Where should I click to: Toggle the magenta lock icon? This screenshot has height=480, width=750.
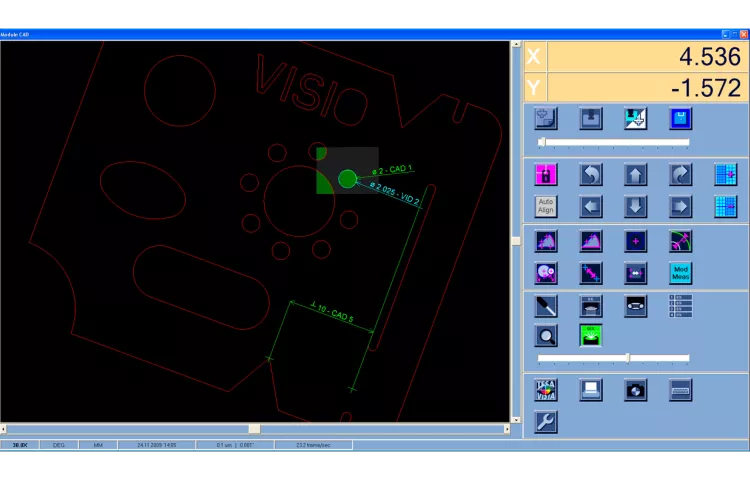[x=546, y=175]
